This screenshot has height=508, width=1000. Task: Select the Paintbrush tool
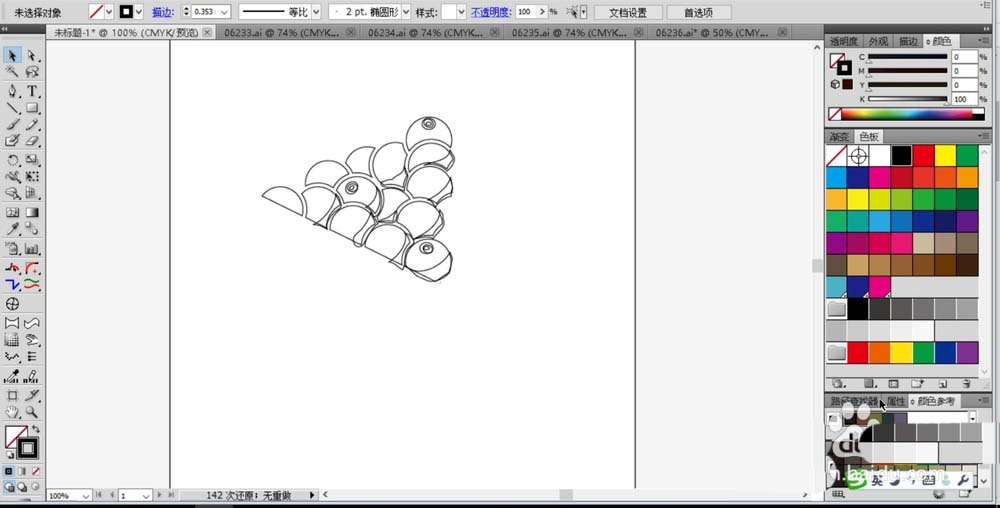coord(12,125)
